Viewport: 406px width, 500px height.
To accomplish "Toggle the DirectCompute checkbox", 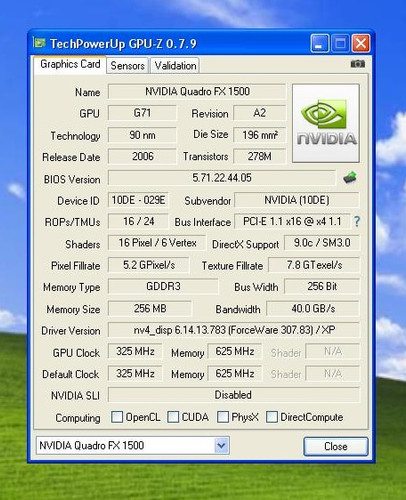I will pyautogui.click(x=272, y=417).
